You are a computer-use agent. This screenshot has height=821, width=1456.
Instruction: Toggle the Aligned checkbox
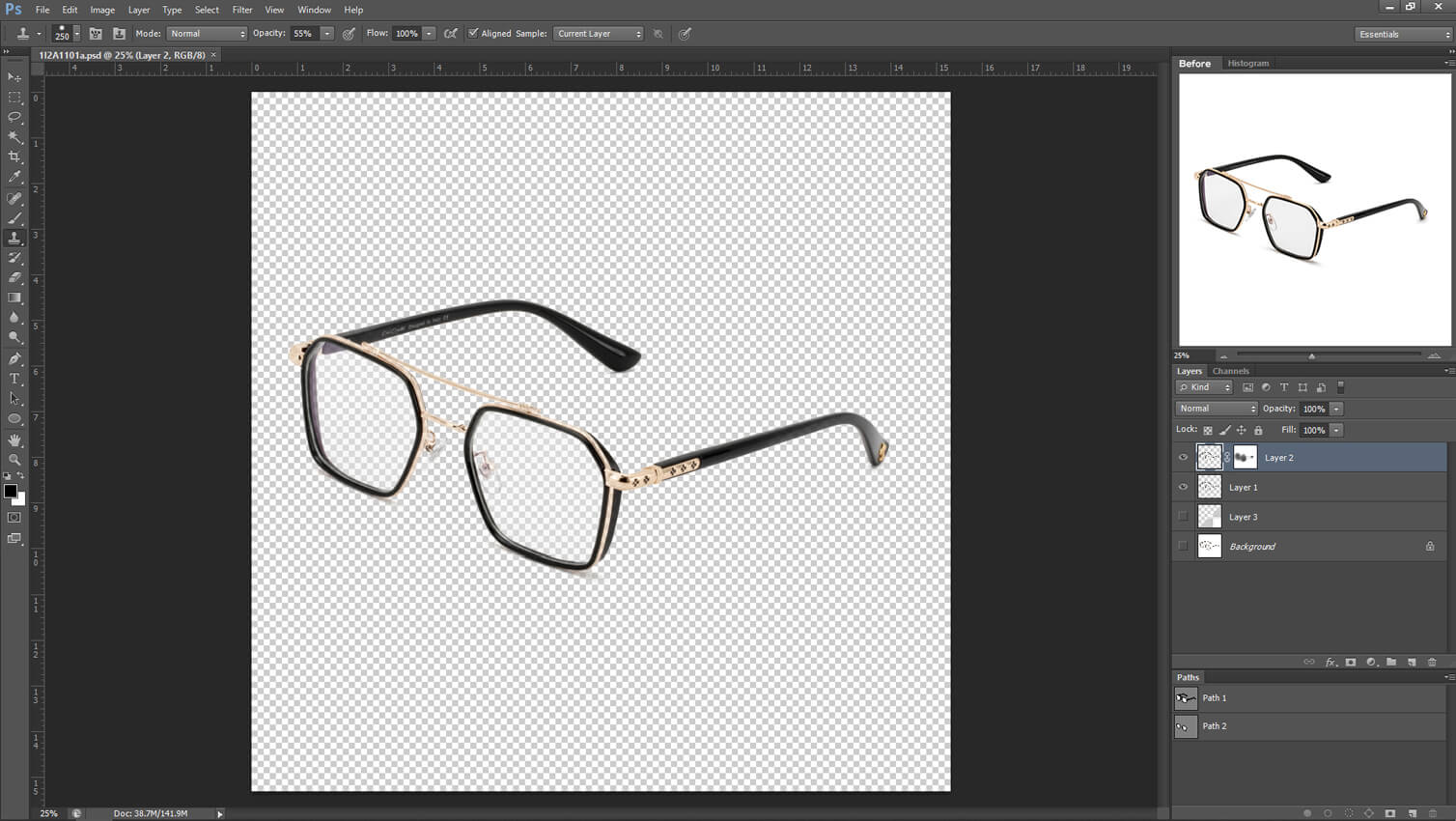coord(473,33)
